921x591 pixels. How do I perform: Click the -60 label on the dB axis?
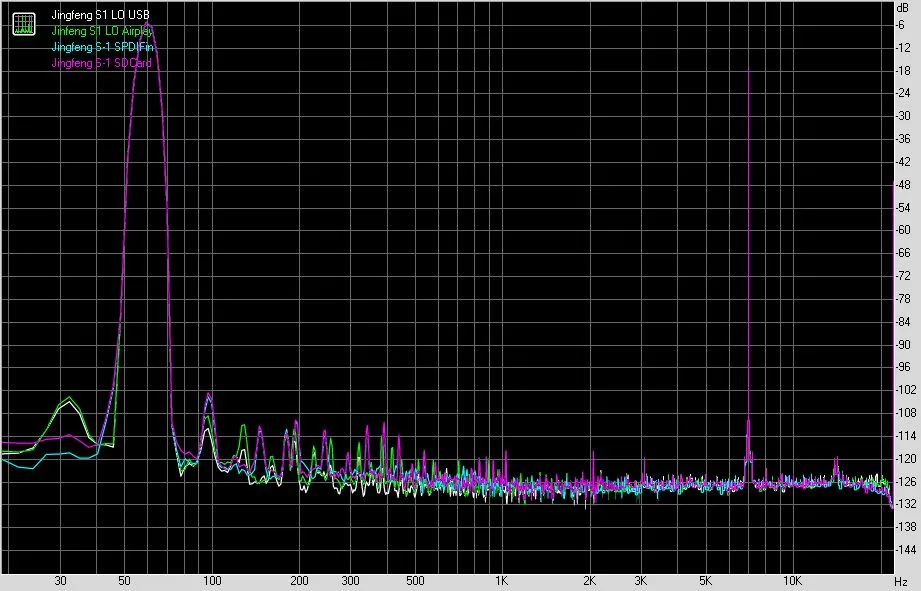click(903, 230)
